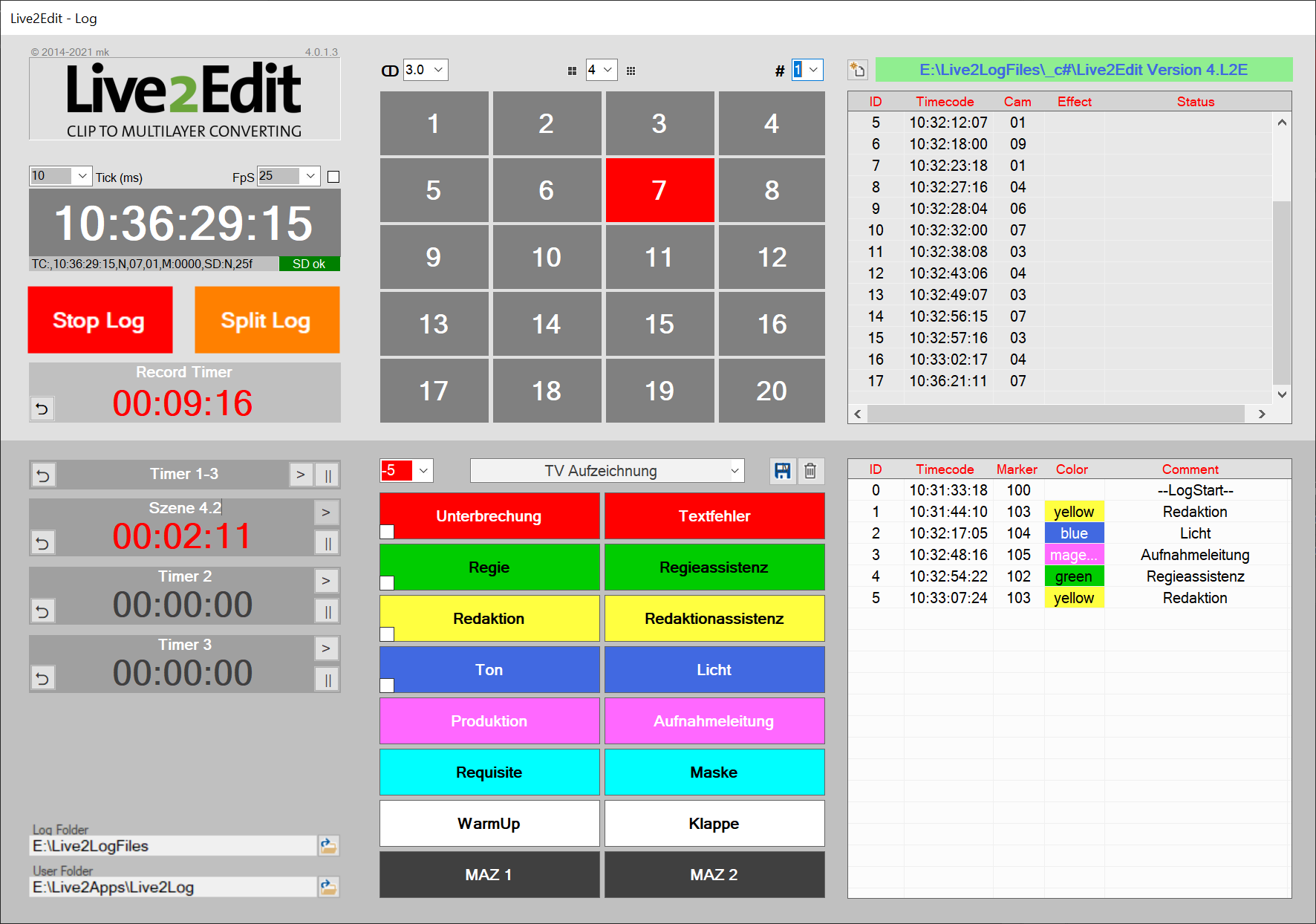
Task: Reset Timer 2
Action: coord(43,611)
